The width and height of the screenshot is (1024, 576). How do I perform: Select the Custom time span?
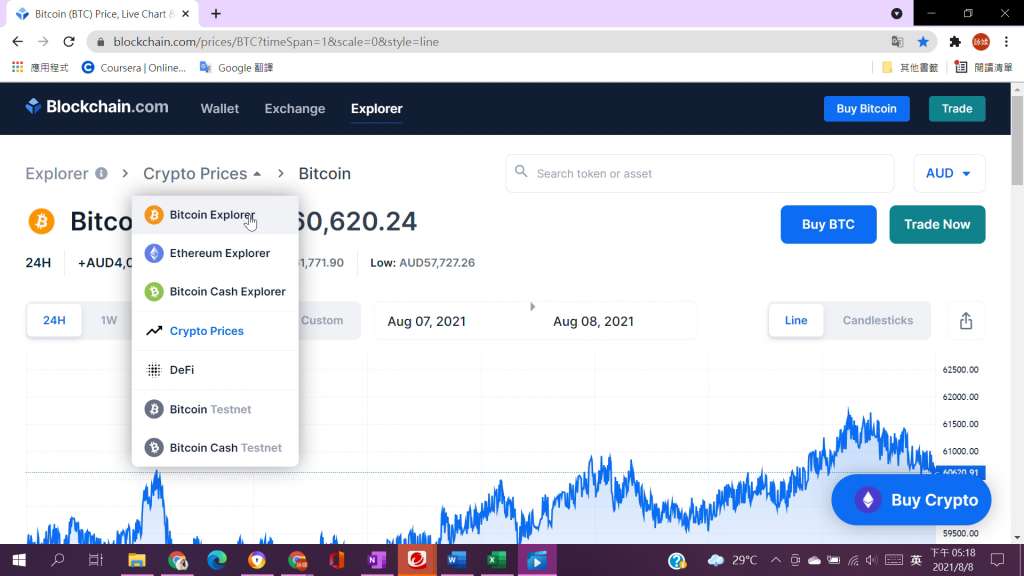323,321
